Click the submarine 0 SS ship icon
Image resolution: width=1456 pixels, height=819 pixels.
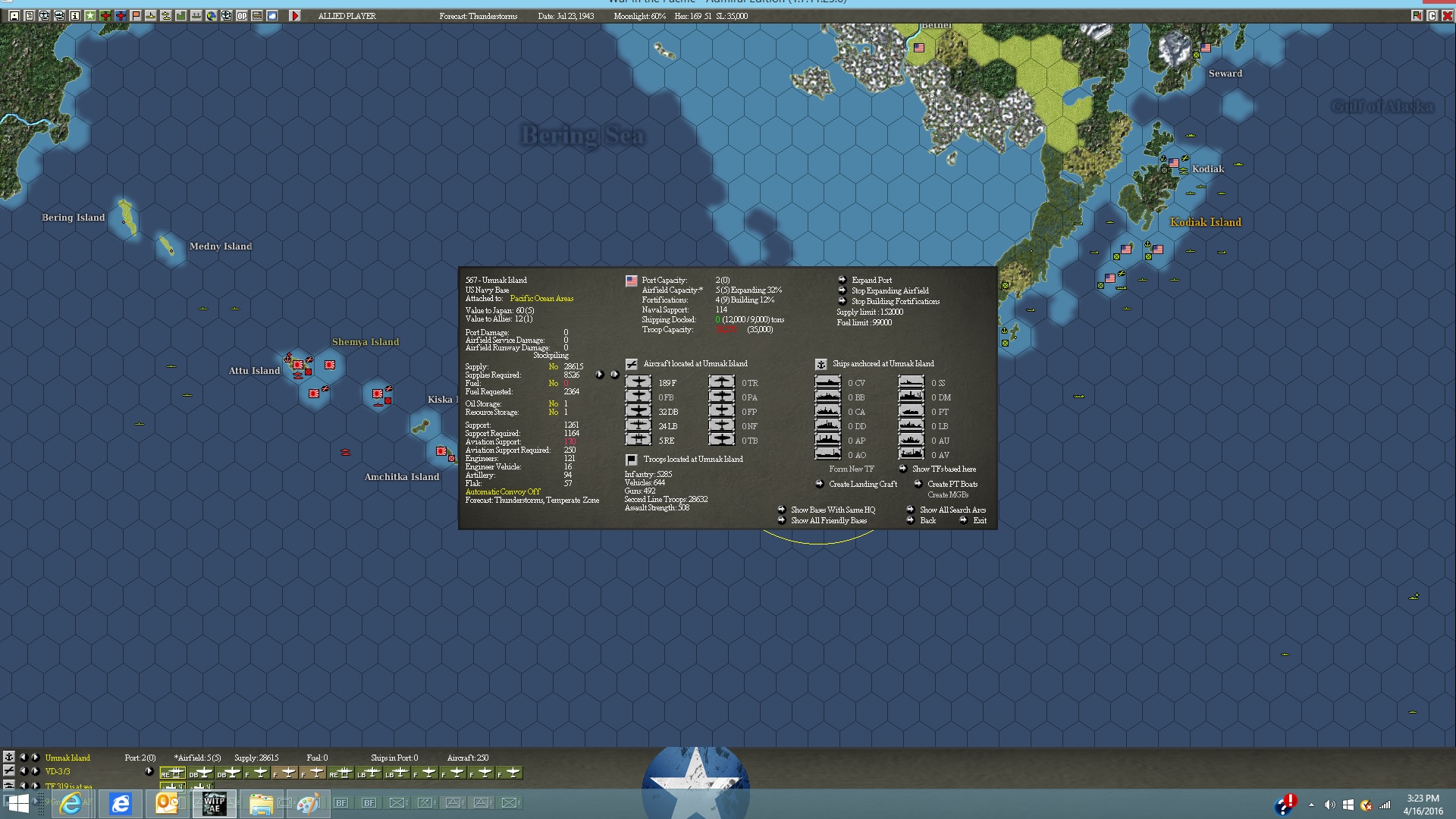click(x=911, y=382)
